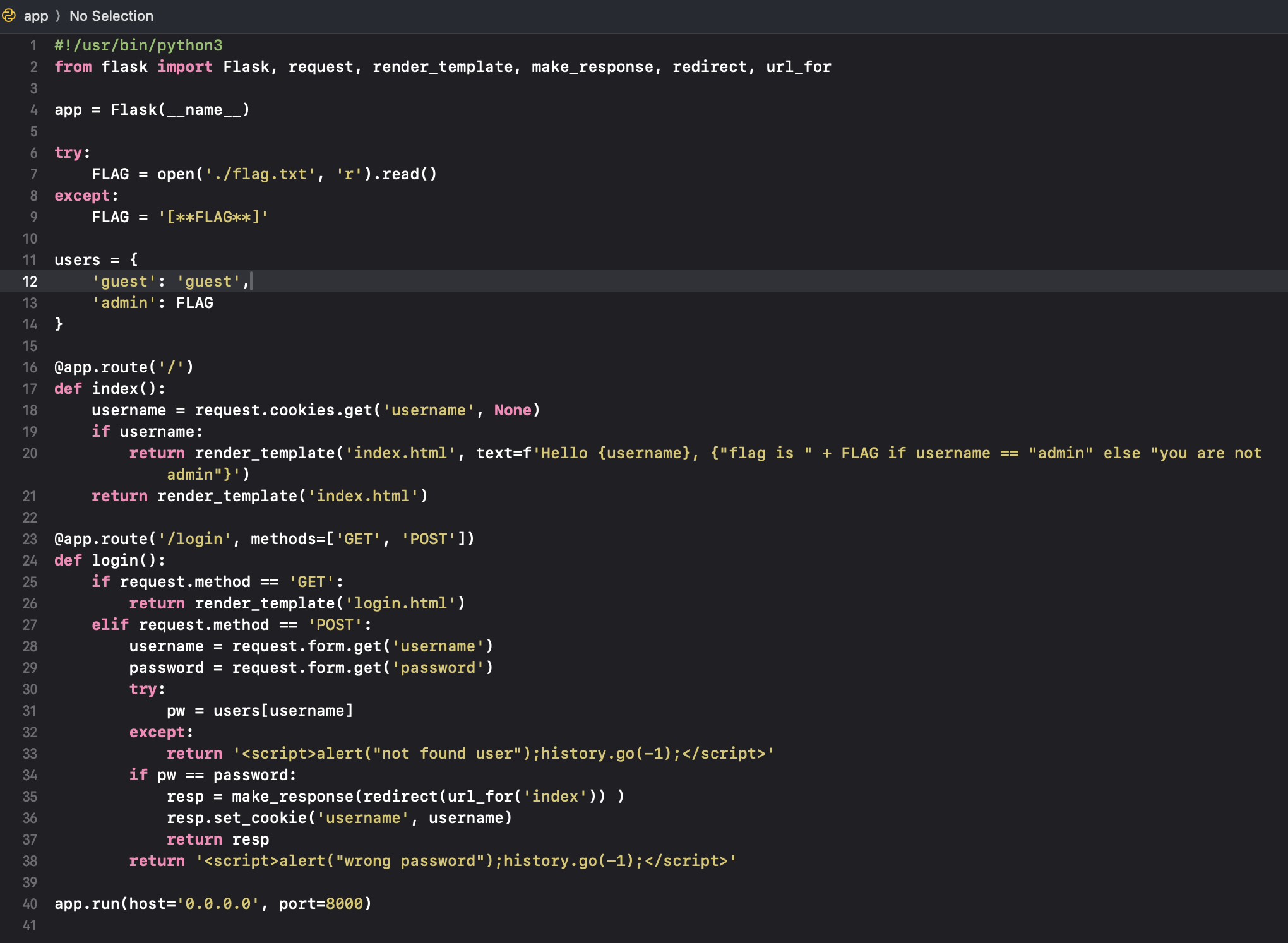Click line number 40 in gutter
This screenshot has width=1288, height=943.
(30, 904)
